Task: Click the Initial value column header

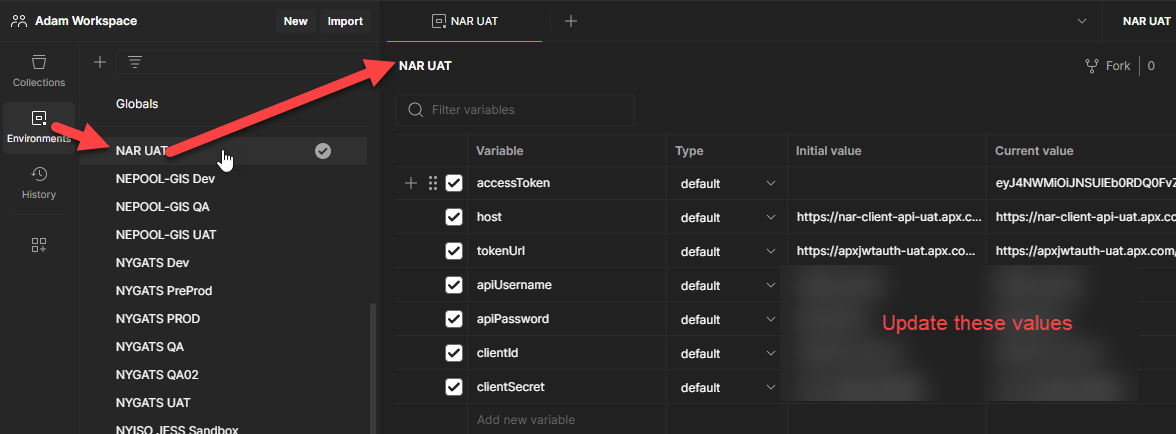Action: 828,151
